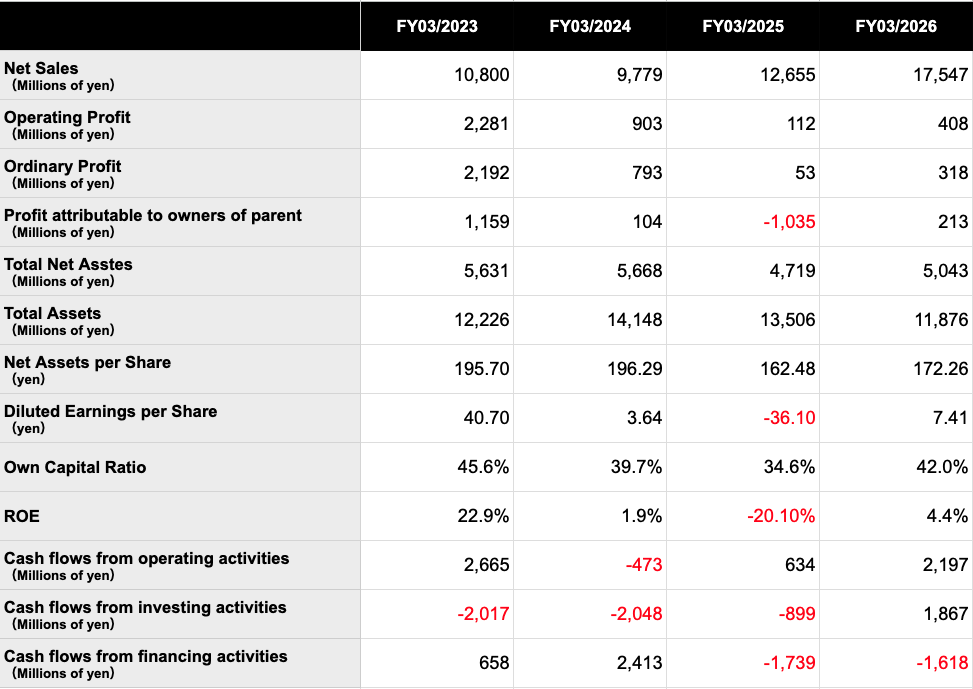Select the FY03/2023 column header
The image size is (973, 689).
point(437,26)
